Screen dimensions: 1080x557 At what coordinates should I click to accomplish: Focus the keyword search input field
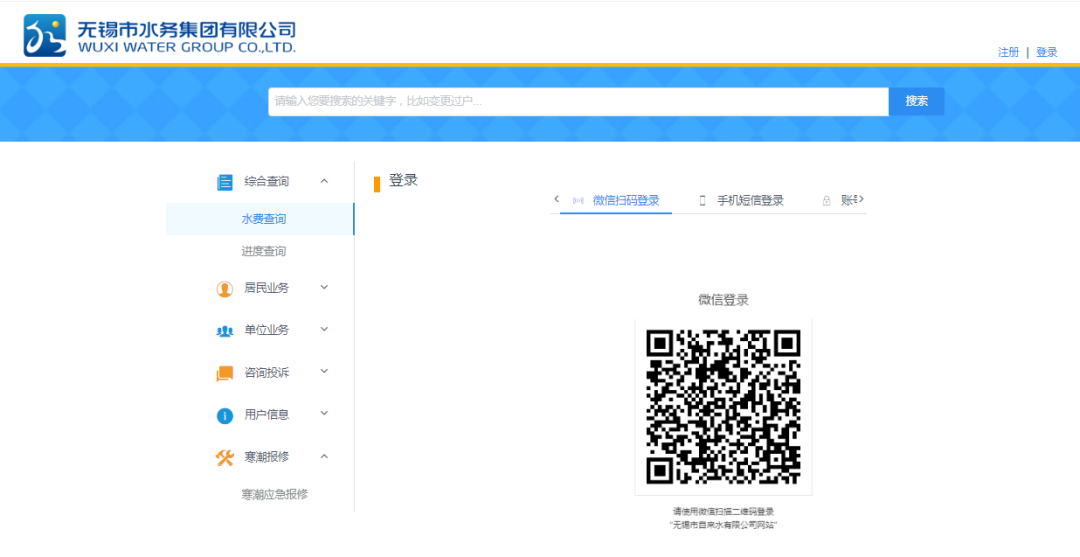pyautogui.click(x=578, y=101)
